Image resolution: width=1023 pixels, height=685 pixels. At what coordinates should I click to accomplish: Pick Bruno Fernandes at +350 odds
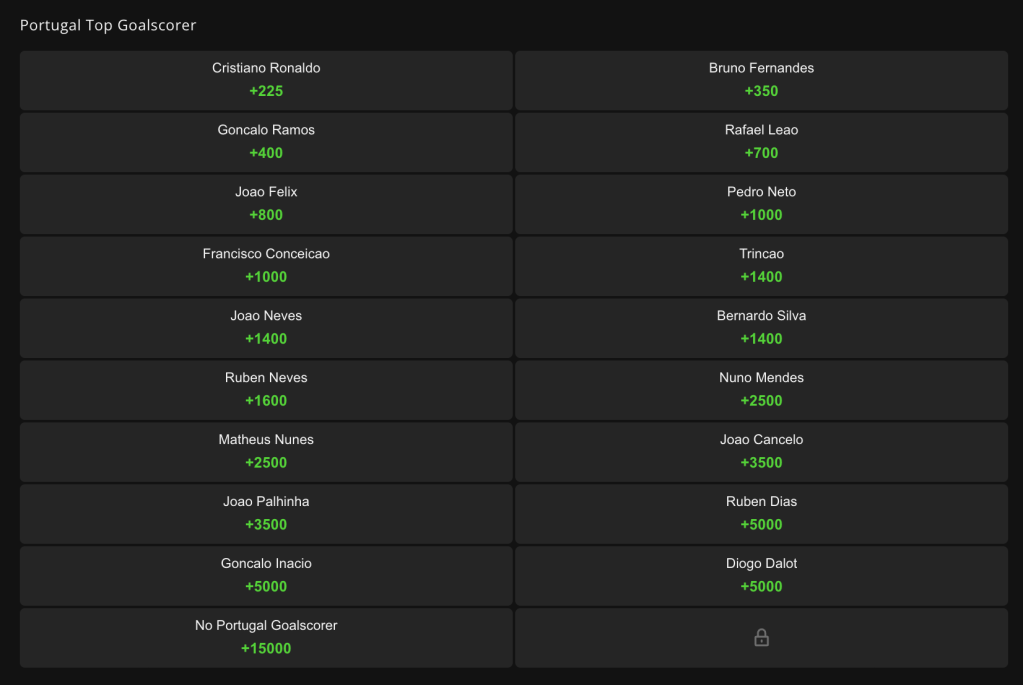[x=761, y=80]
